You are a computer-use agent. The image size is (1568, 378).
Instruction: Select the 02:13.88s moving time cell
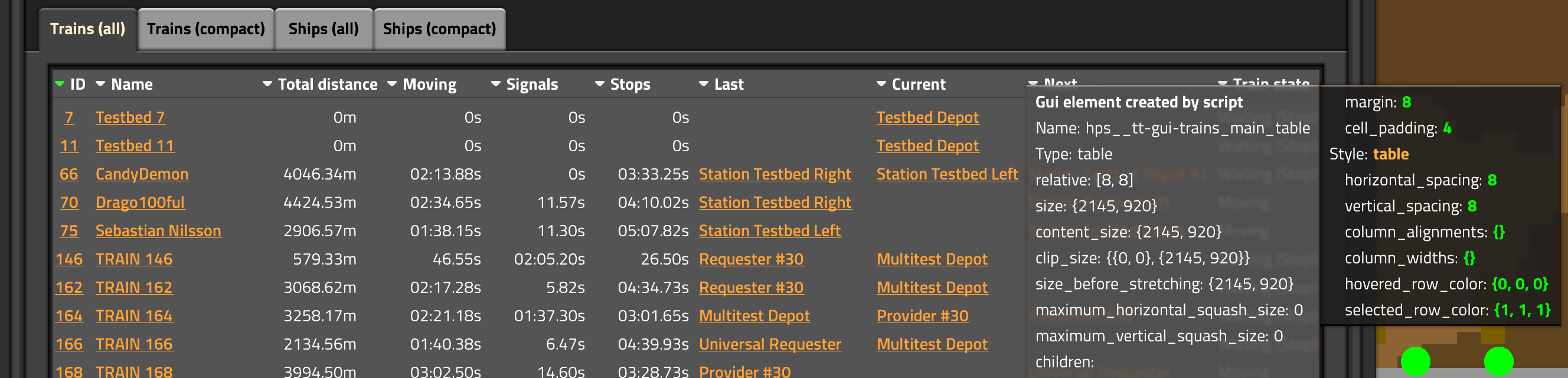446,174
